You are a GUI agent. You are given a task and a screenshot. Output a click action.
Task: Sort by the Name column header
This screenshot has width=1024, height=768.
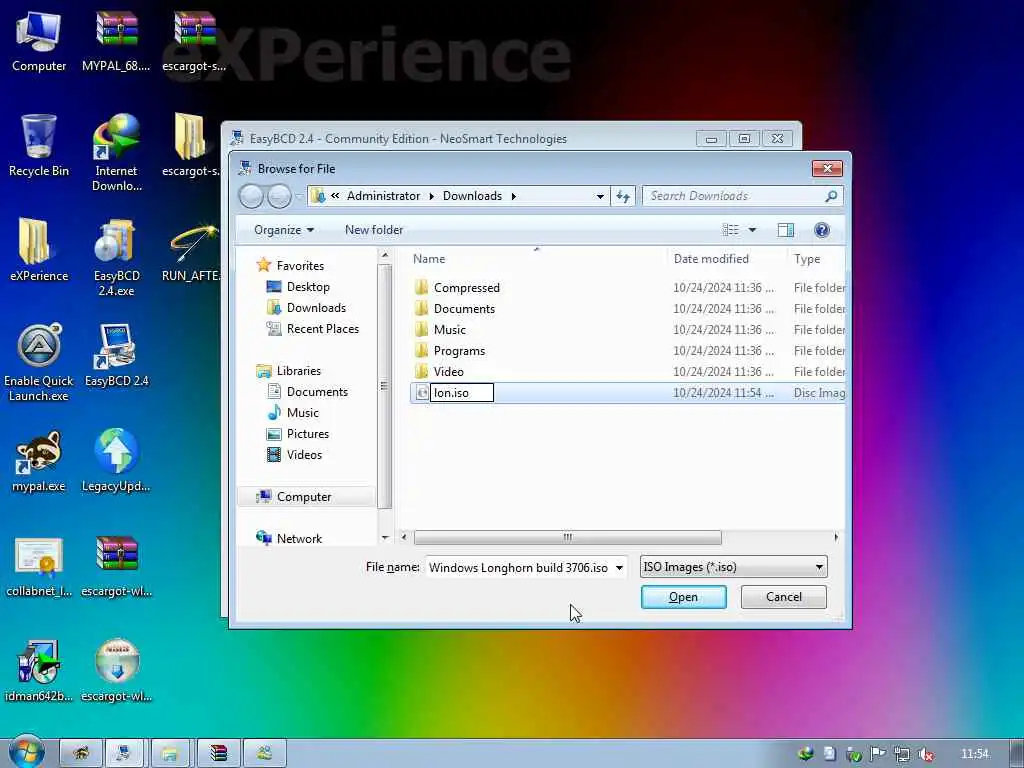(428, 259)
